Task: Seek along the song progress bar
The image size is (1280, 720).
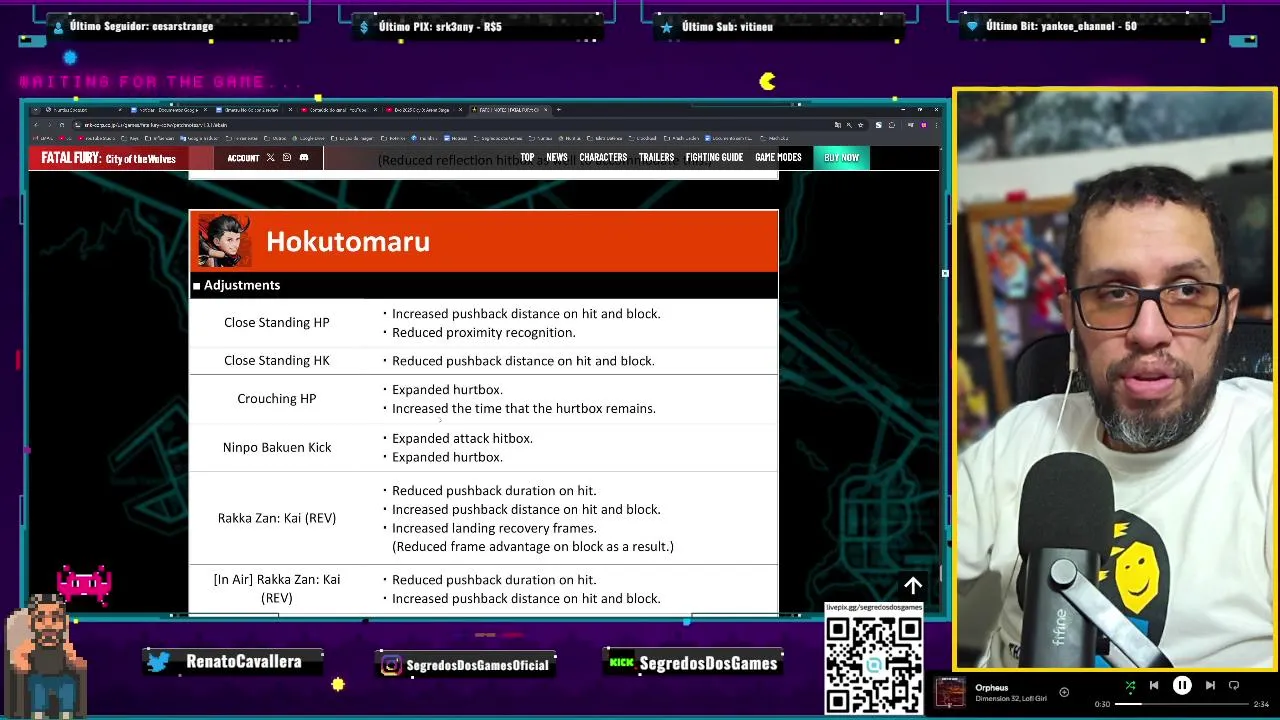Action: tap(1182, 704)
